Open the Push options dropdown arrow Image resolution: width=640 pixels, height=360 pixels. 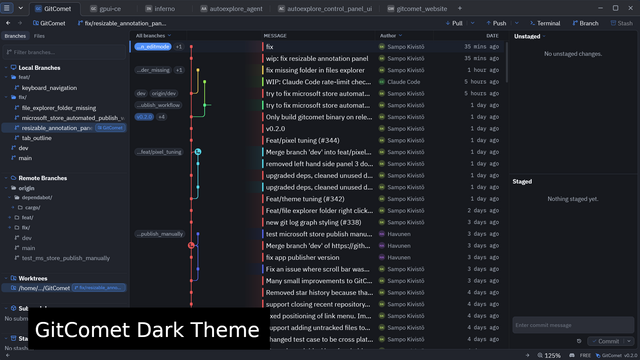[517, 23]
